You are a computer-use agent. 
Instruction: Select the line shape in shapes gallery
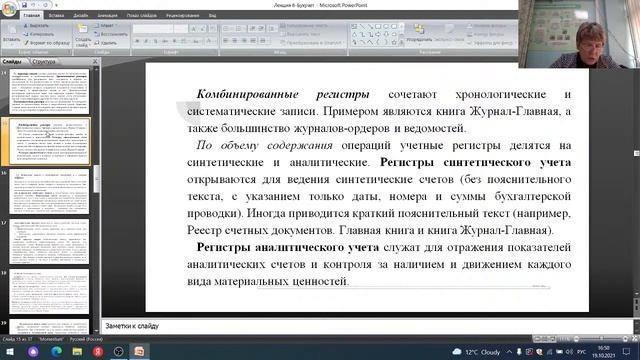(x=362, y=27)
